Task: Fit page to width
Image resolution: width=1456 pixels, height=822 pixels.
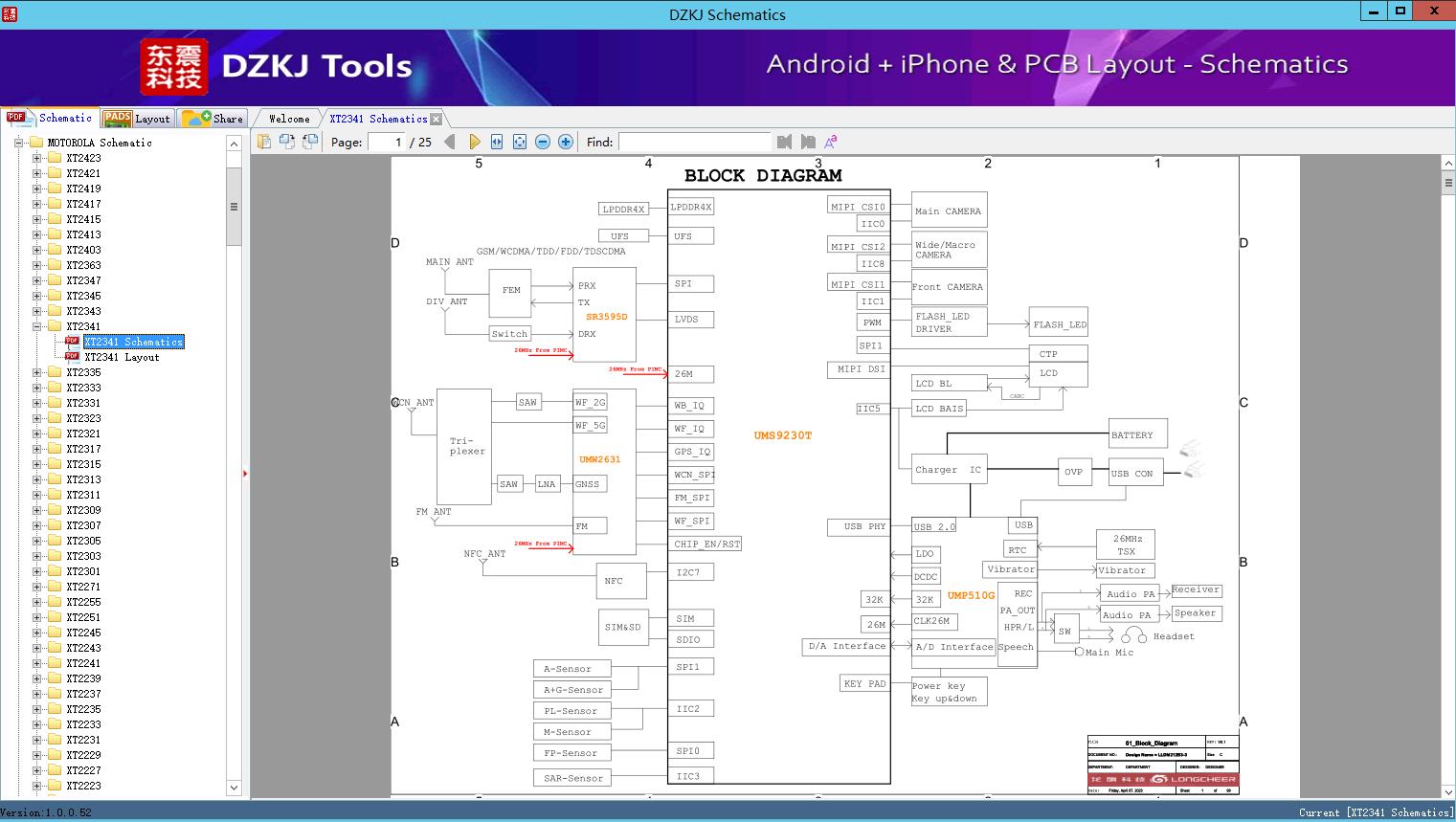Action: click(497, 142)
